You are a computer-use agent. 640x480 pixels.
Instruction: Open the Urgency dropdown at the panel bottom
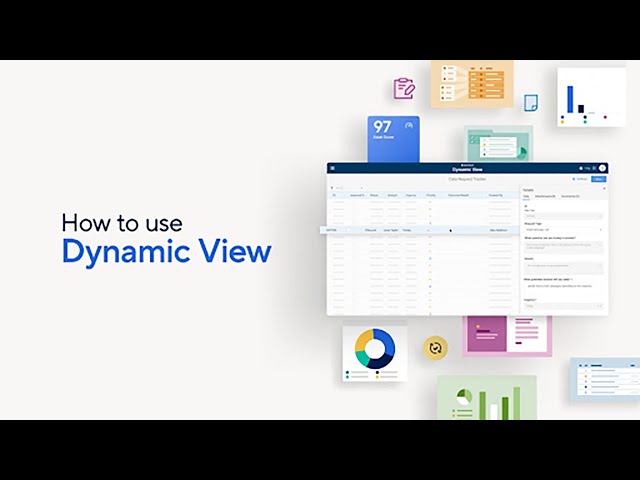pos(564,306)
